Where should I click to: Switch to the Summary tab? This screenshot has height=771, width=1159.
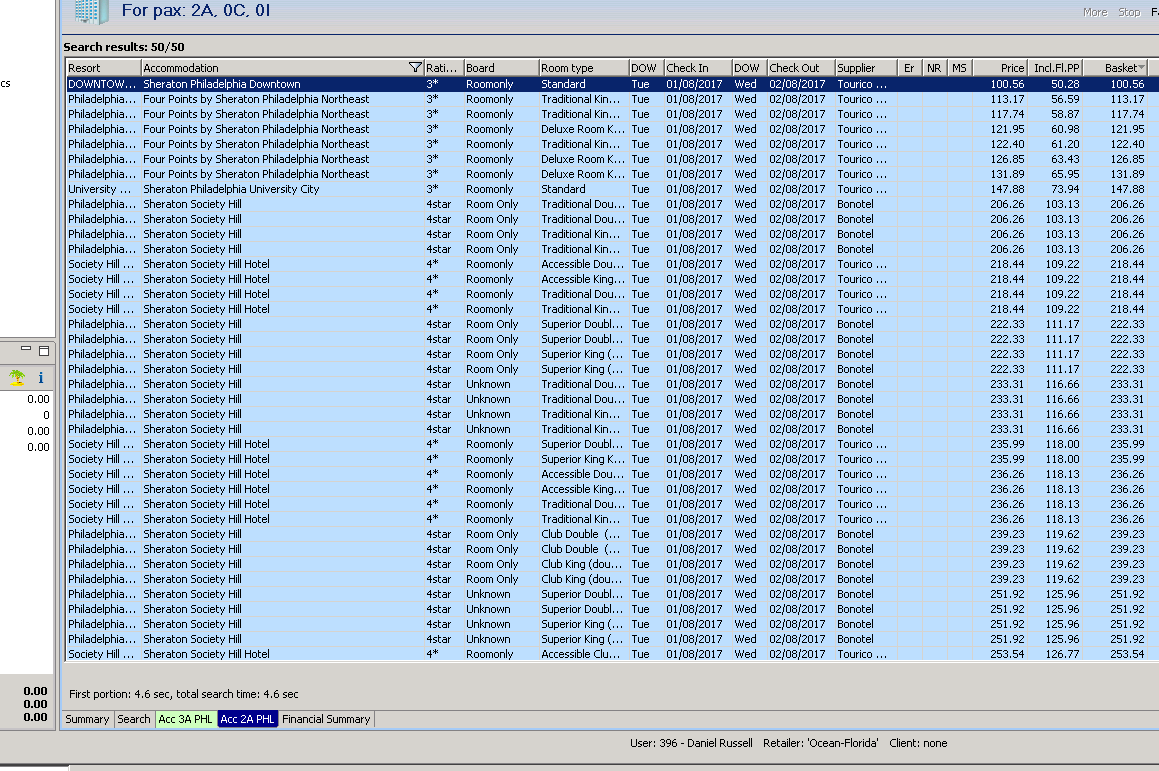click(x=87, y=719)
